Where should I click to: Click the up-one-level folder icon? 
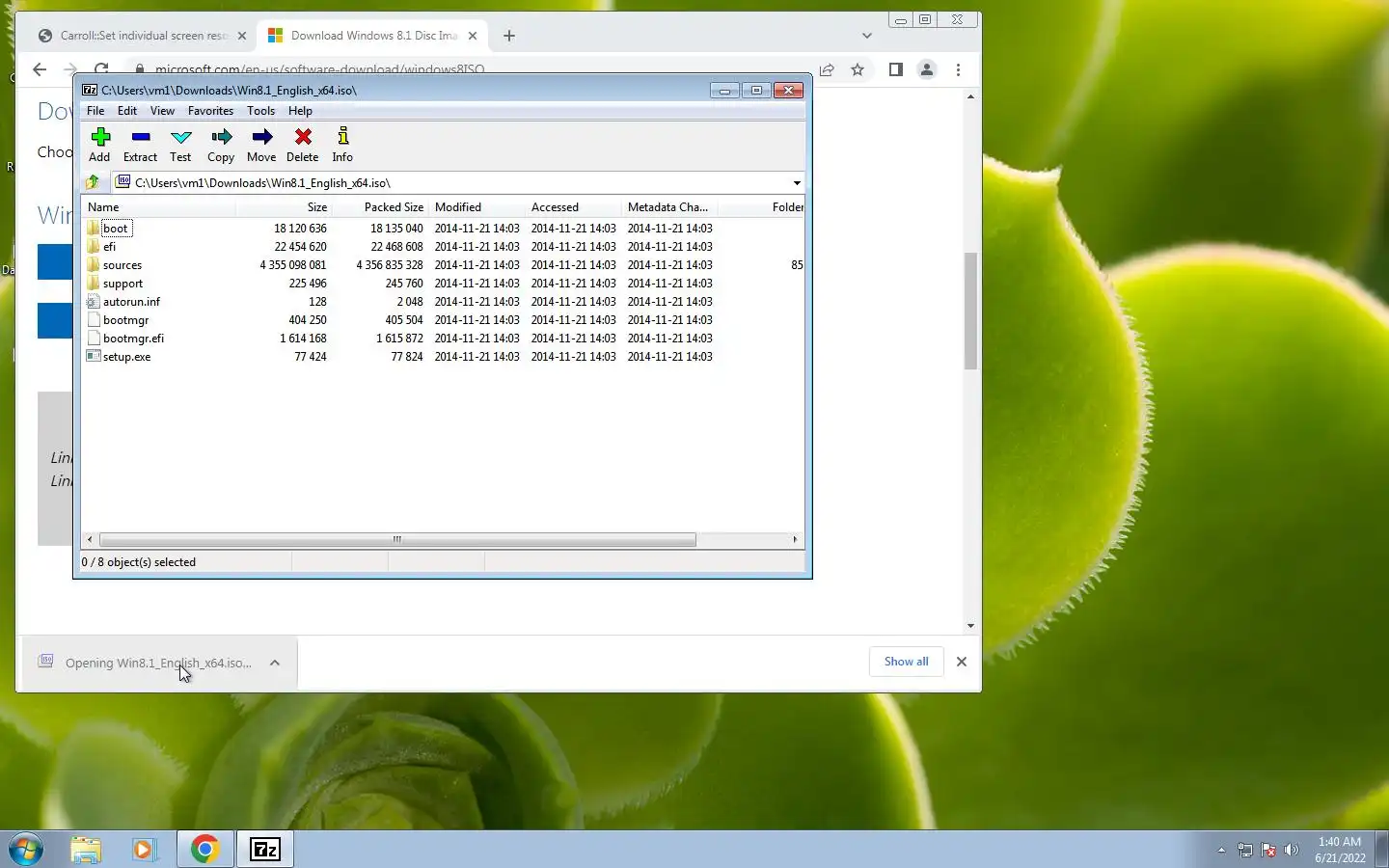pos(93,182)
